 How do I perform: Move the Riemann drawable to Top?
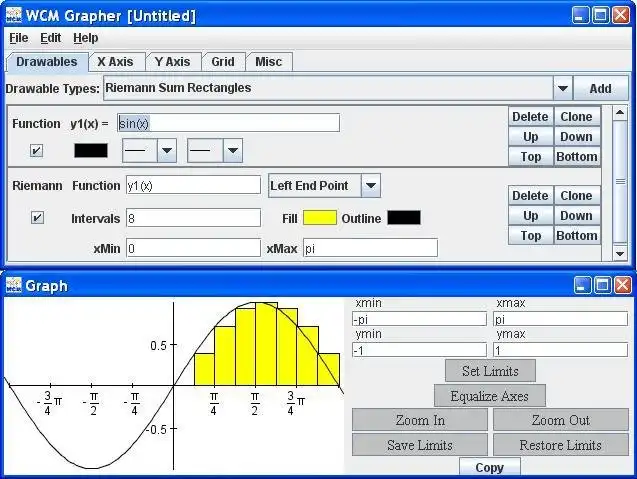pos(530,235)
